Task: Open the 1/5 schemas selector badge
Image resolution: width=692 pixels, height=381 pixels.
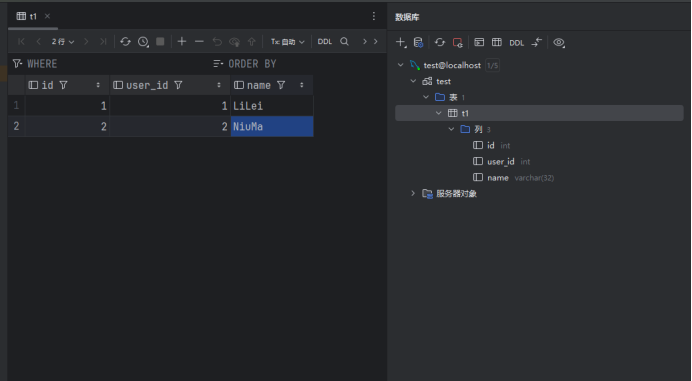Action: click(493, 65)
